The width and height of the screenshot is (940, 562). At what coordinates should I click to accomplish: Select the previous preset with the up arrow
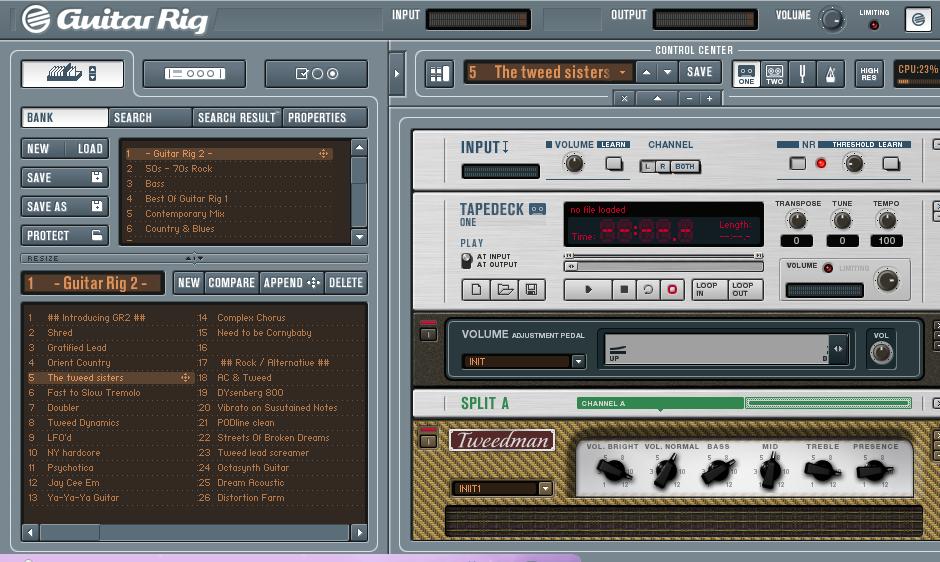click(646, 73)
